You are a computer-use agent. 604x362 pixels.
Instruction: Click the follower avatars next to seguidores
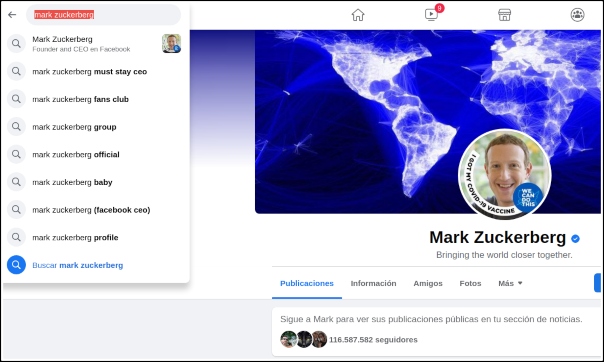click(304, 339)
